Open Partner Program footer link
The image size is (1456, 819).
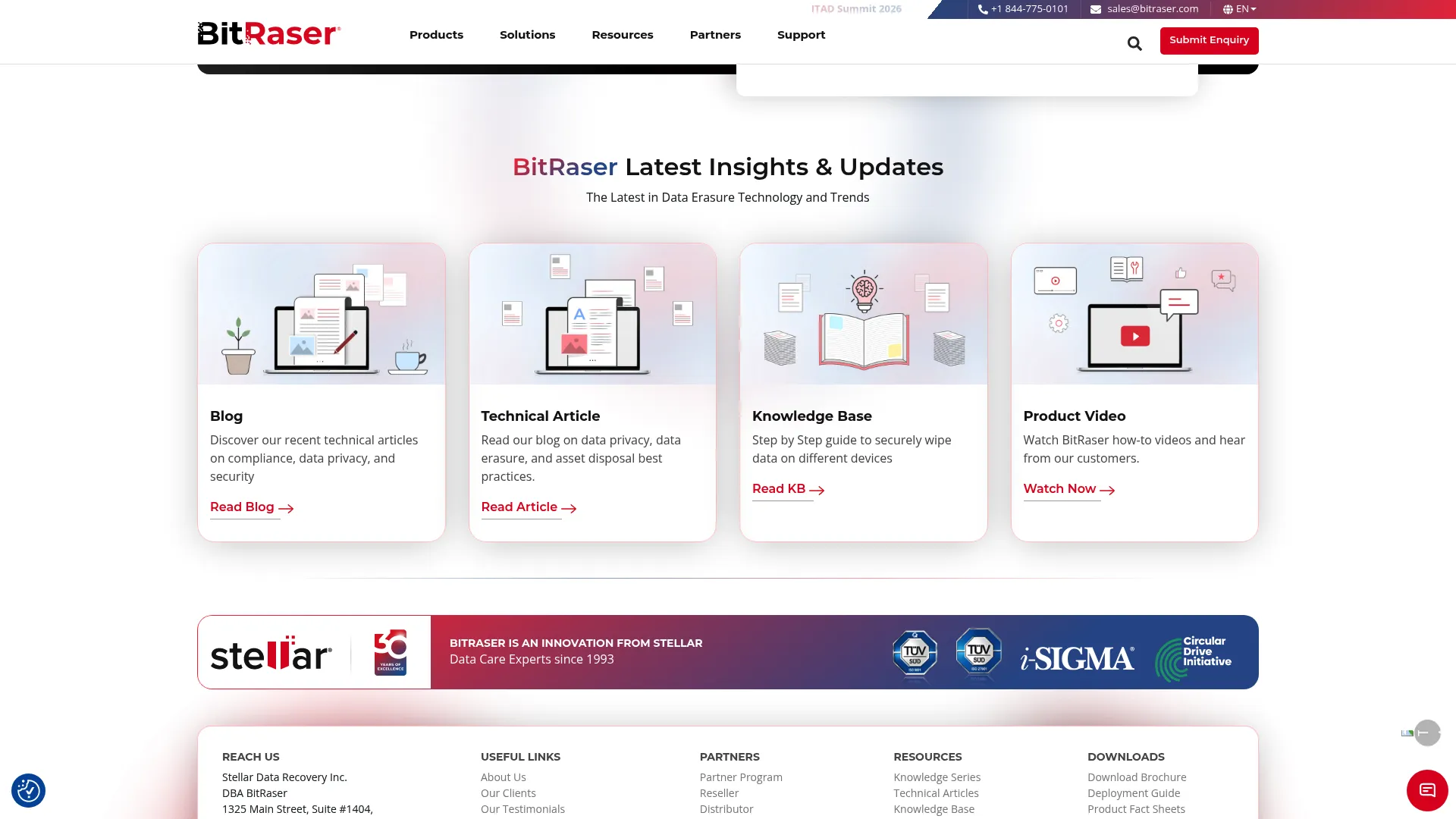click(741, 777)
